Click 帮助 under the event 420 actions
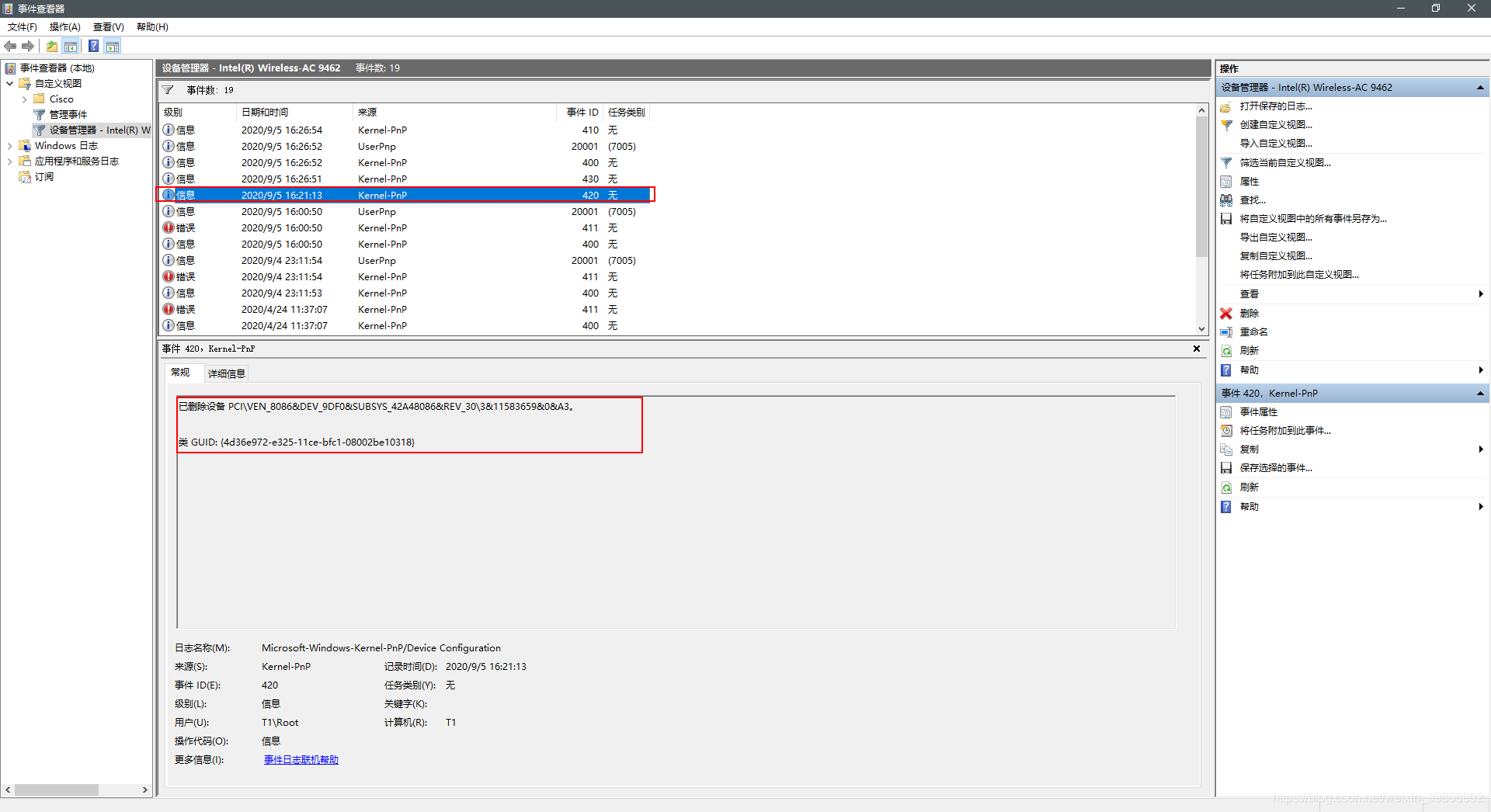The image size is (1491, 812). 1249,507
